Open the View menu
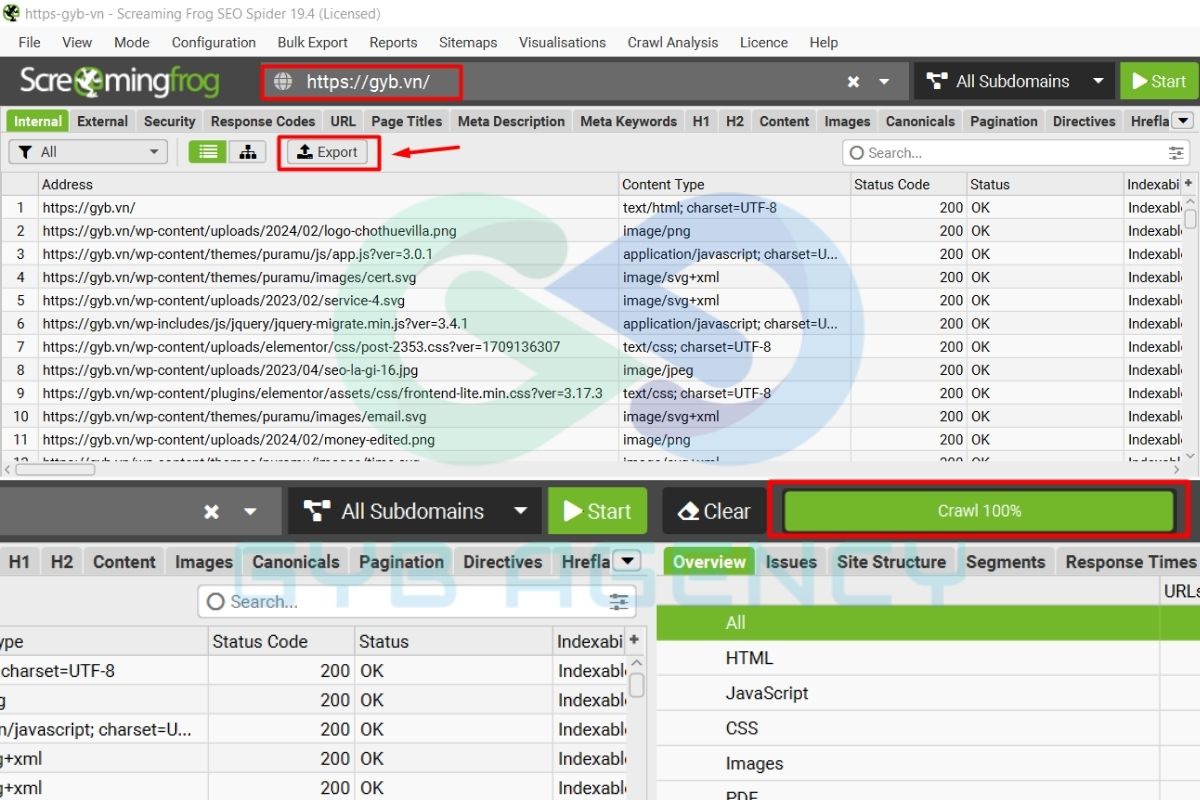The width and height of the screenshot is (1200, 800). tap(77, 42)
